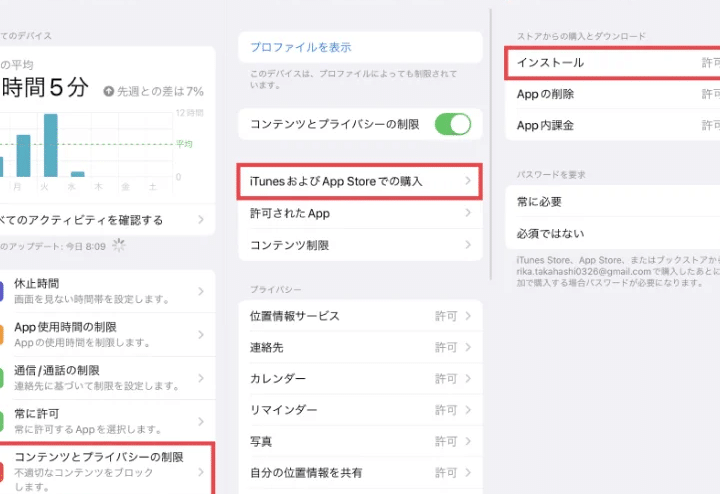The height and width of the screenshot is (494, 720).
Task: Select 必須ではない password option
Action: [x=612, y=232]
